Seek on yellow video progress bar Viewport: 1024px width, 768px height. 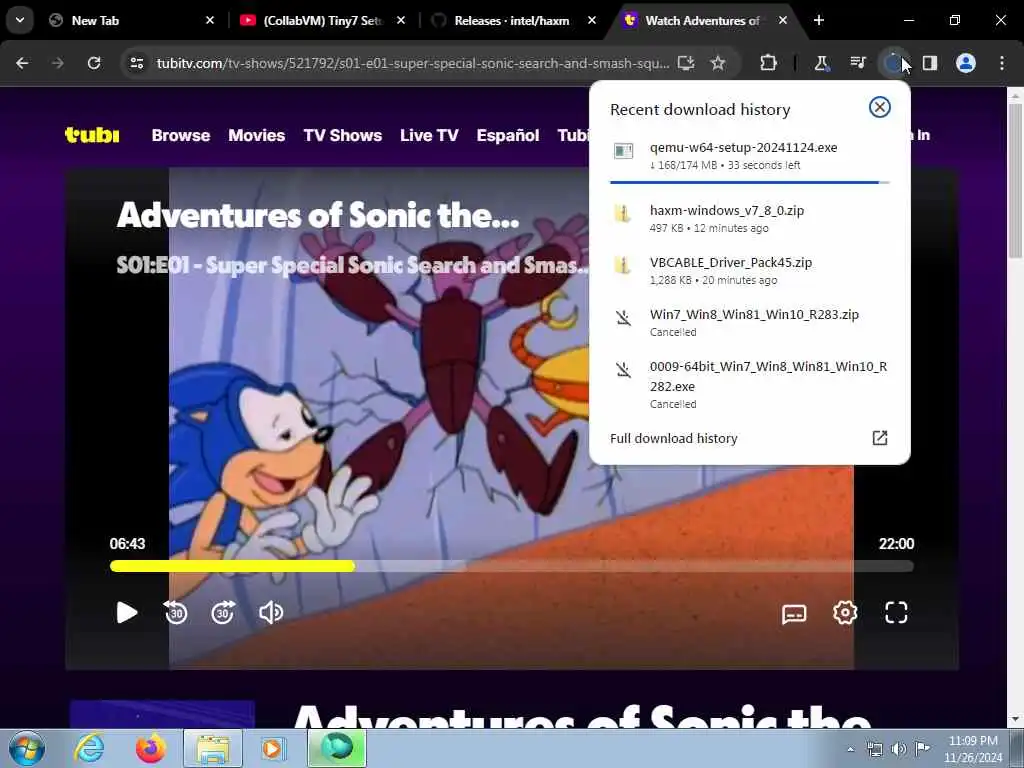(511, 566)
